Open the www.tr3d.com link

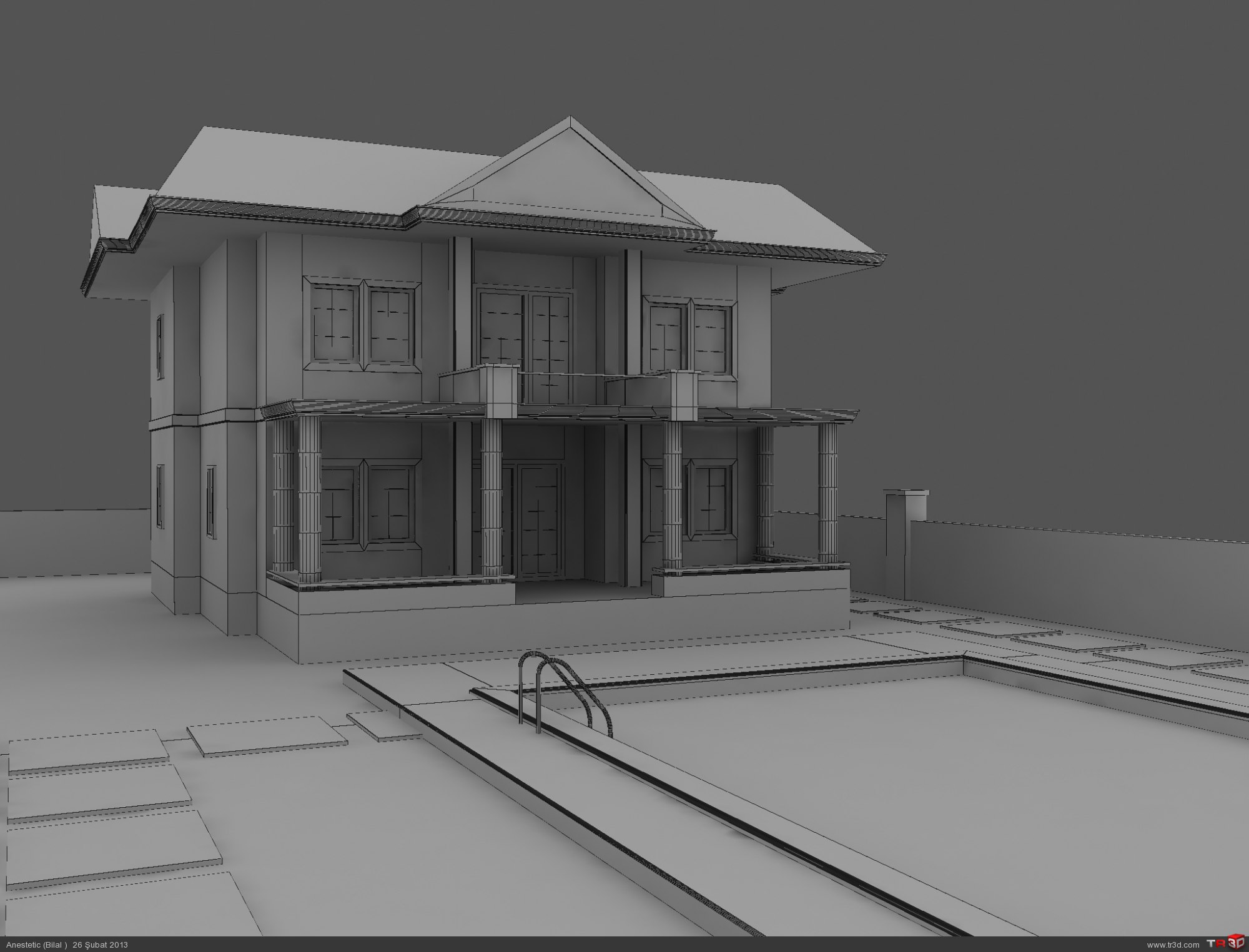pos(1173,945)
